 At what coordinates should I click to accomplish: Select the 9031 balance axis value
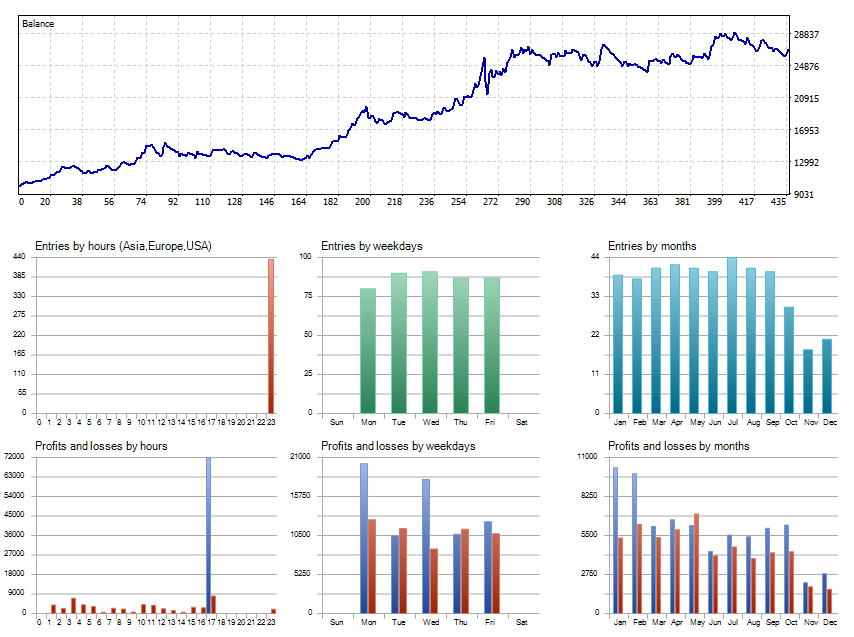point(804,194)
